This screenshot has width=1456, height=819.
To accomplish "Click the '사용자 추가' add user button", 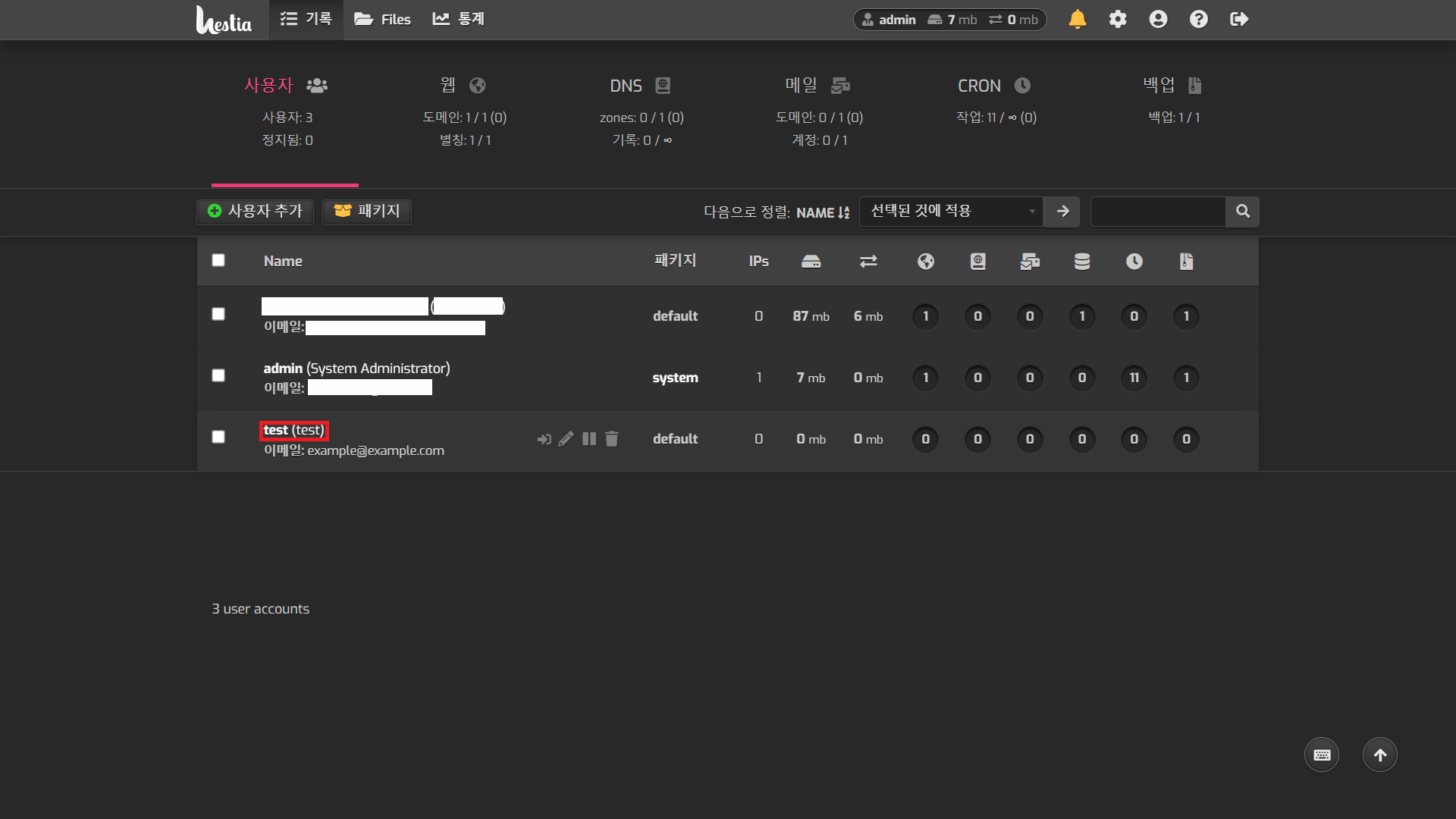I will pyautogui.click(x=255, y=212).
